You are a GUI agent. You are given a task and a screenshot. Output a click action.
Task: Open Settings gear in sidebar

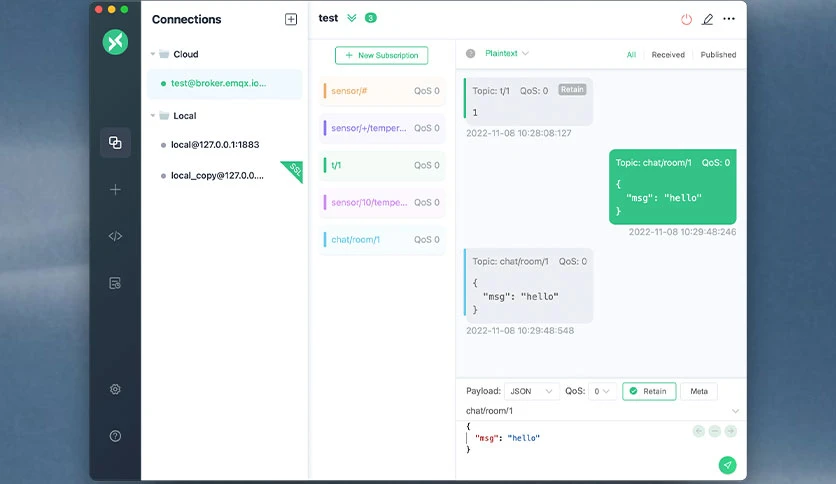115,389
